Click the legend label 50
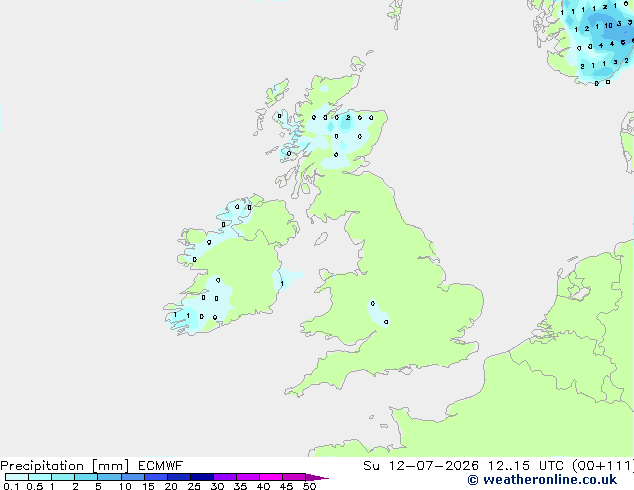Image resolution: width=634 pixels, height=490 pixels. pos(310,486)
